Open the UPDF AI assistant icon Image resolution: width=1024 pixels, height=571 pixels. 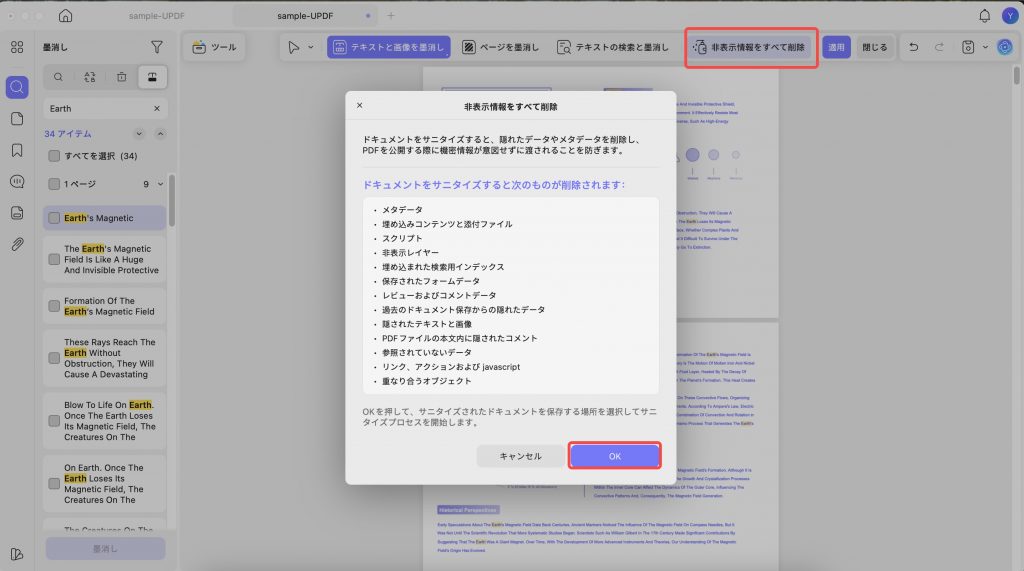(x=1004, y=47)
